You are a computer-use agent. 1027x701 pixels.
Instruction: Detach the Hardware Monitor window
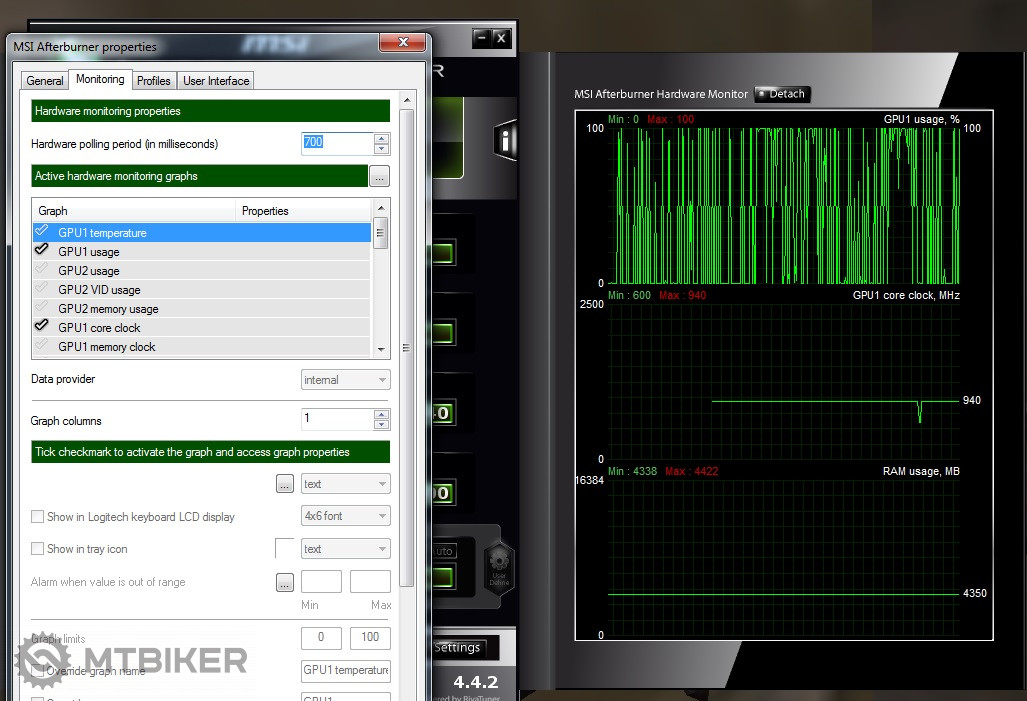(x=782, y=94)
